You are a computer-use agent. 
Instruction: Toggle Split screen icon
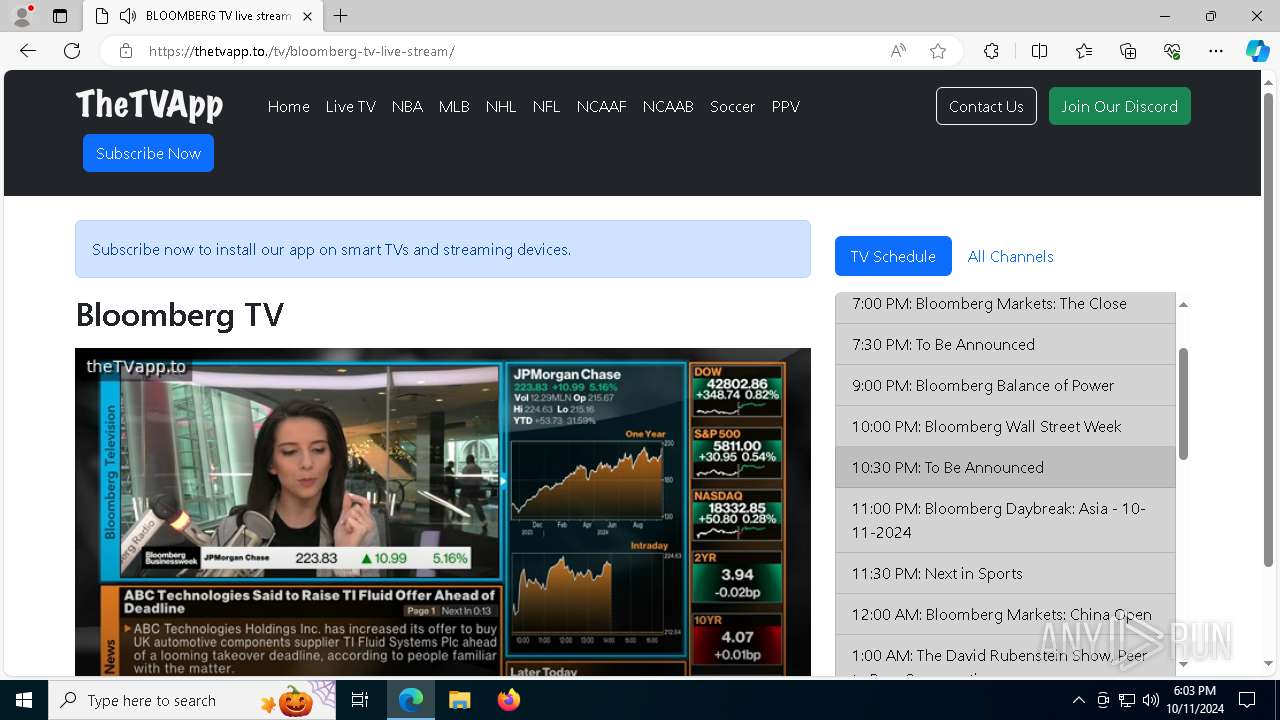[x=1039, y=51]
